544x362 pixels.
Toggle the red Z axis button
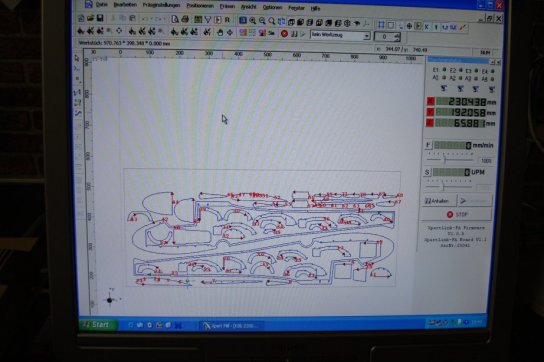(430, 123)
